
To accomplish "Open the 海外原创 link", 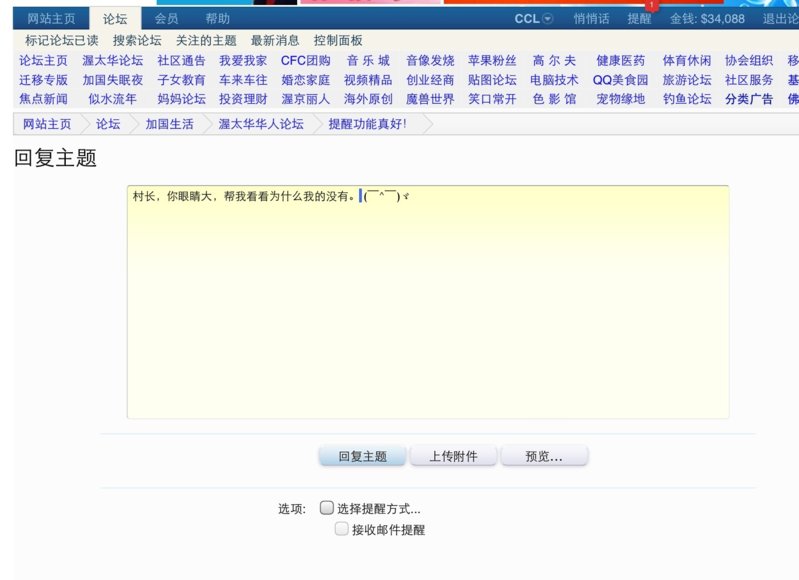I will tap(368, 99).
